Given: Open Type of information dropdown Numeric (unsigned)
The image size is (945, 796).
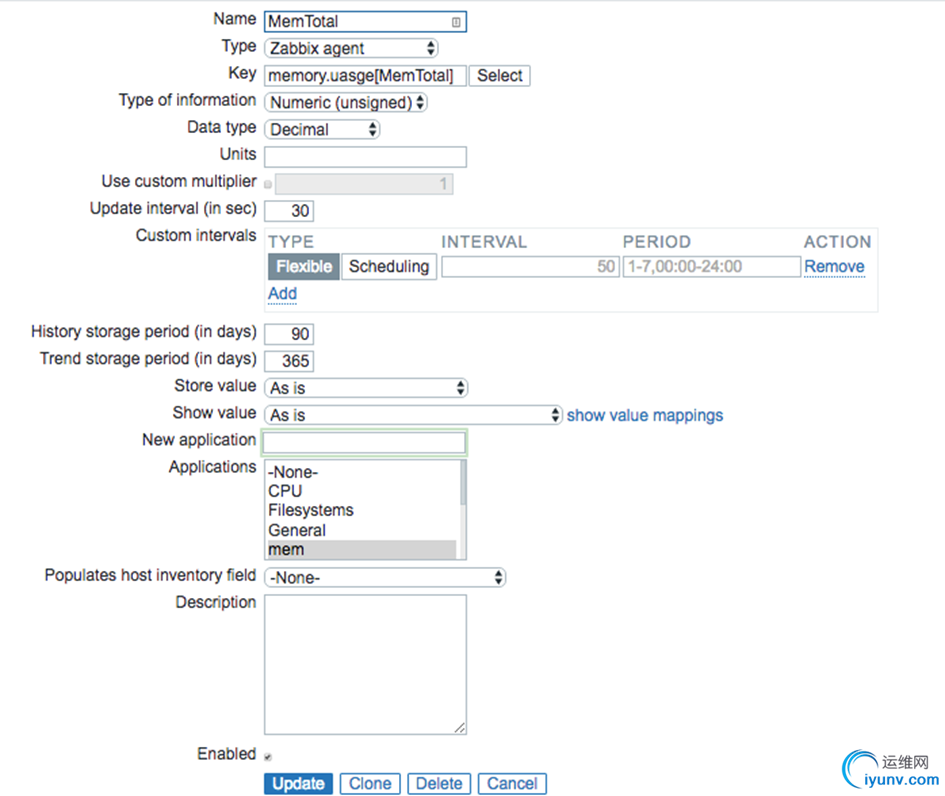Looking at the screenshot, I should coord(346,102).
